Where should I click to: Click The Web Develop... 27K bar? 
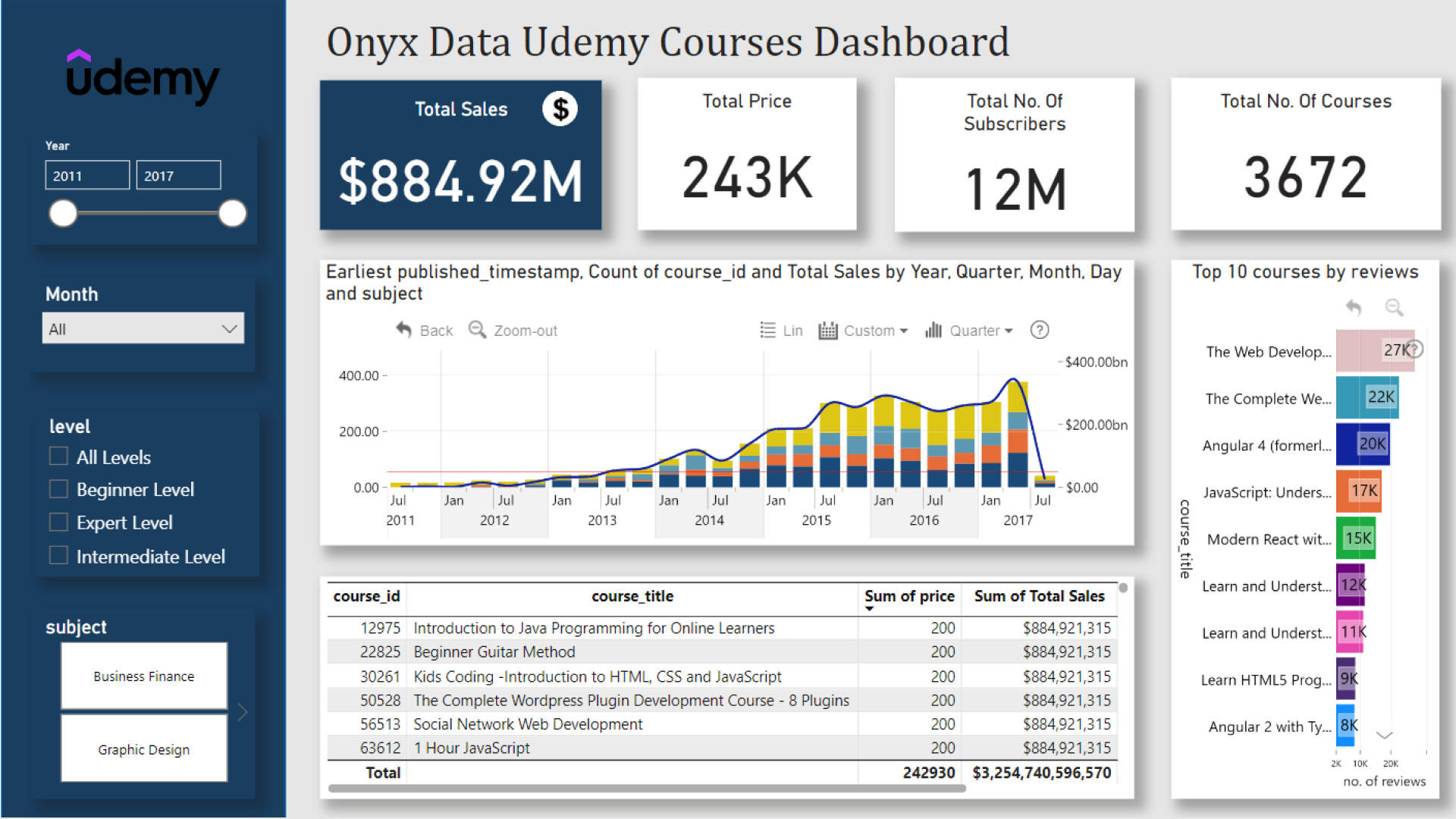tap(1375, 350)
